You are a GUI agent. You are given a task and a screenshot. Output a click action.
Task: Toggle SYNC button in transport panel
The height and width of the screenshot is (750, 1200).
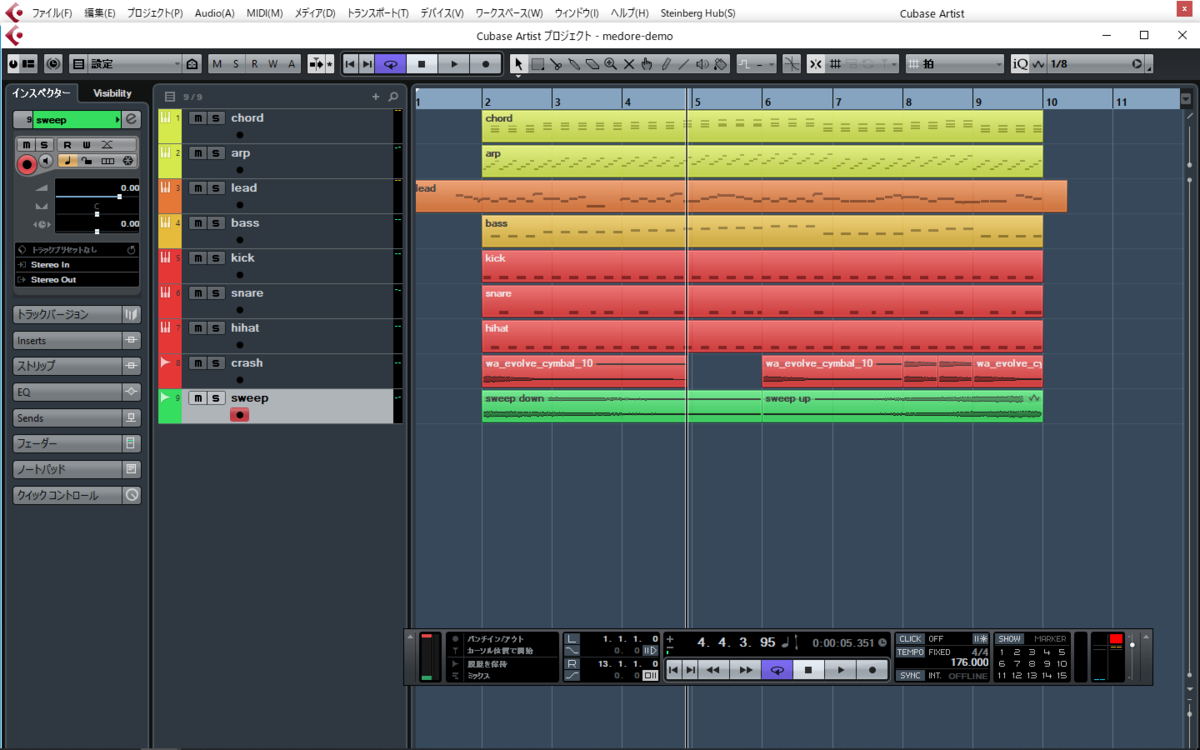pos(910,675)
